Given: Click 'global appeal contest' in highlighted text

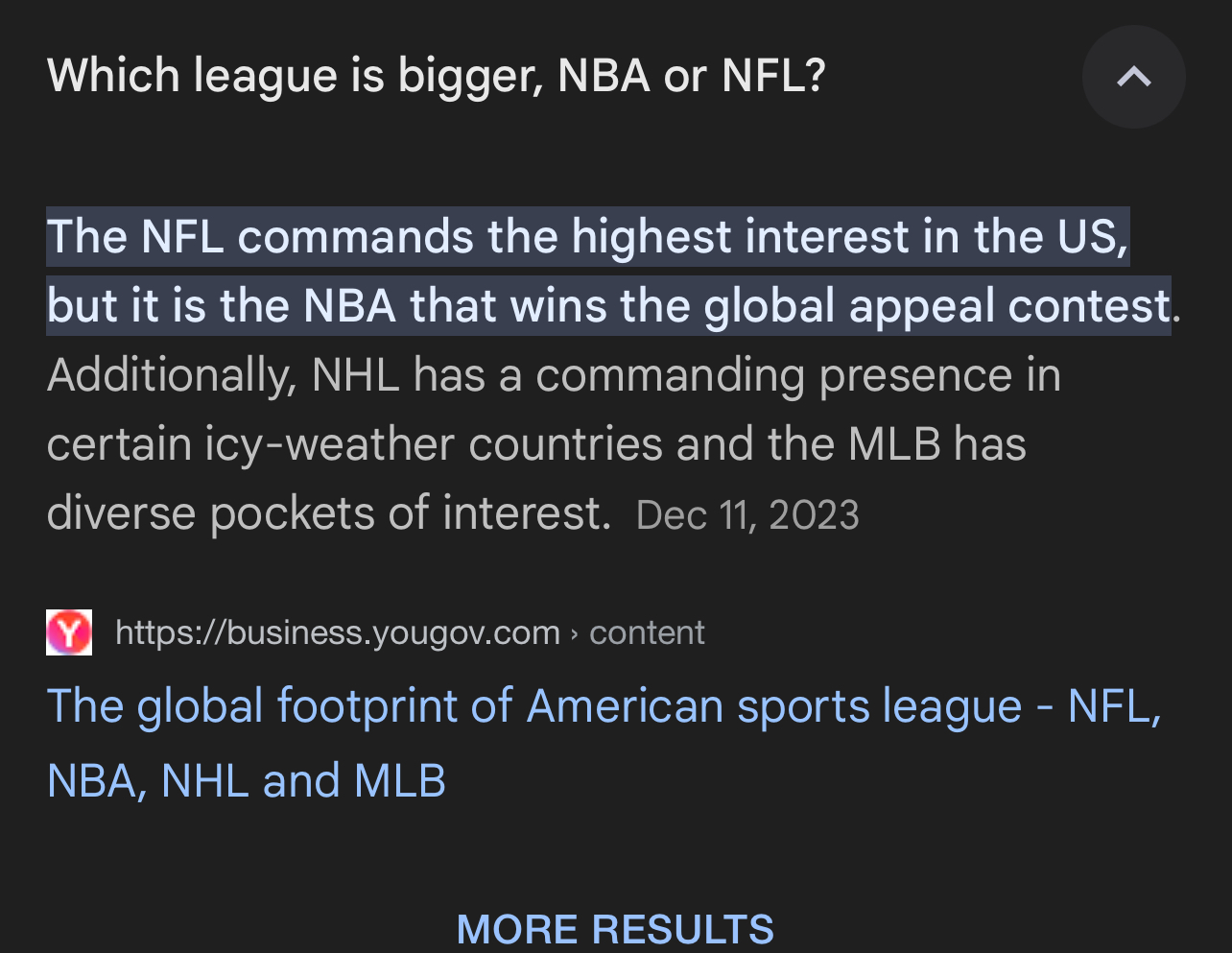Looking at the screenshot, I should tap(937, 305).
